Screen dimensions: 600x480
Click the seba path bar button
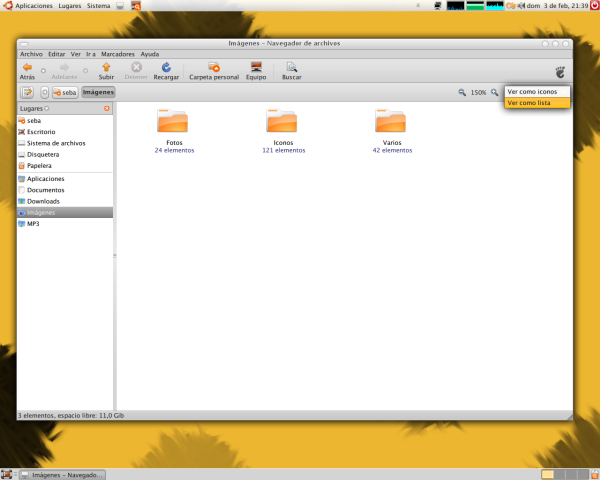(65, 92)
